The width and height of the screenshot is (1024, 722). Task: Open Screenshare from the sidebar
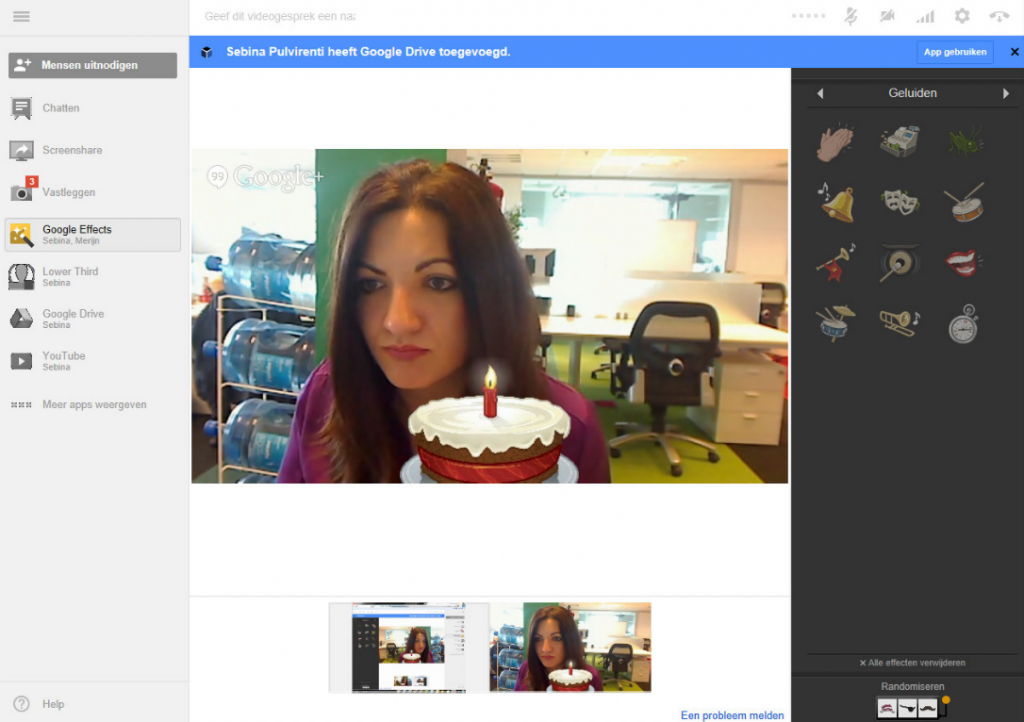click(71, 150)
